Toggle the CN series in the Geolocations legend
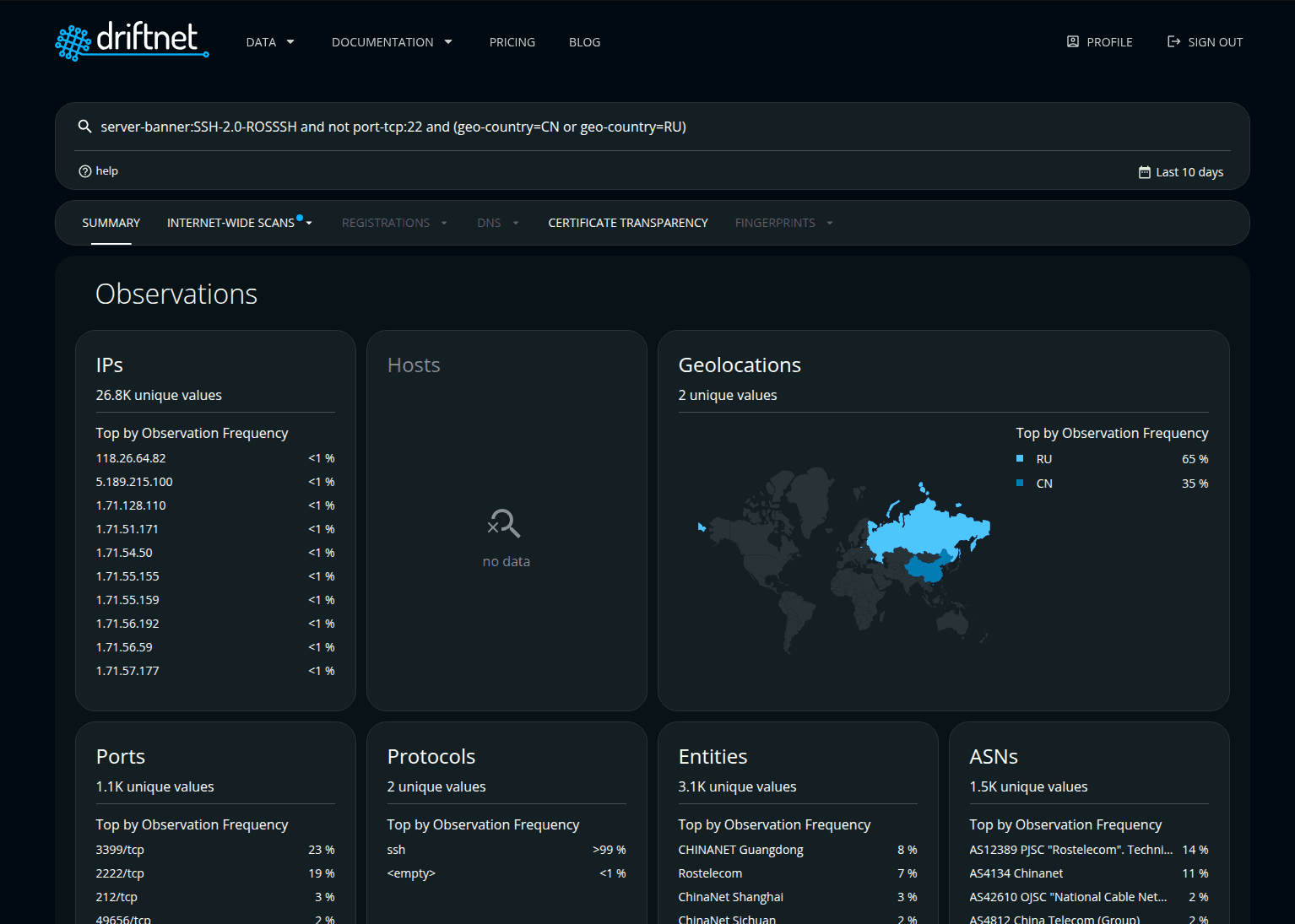Image resolution: width=1295 pixels, height=924 pixels. [1043, 483]
